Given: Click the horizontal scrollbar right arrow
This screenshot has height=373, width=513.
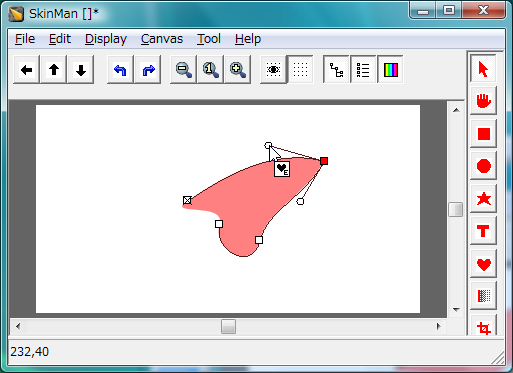Looking at the screenshot, I should point(439,326).
